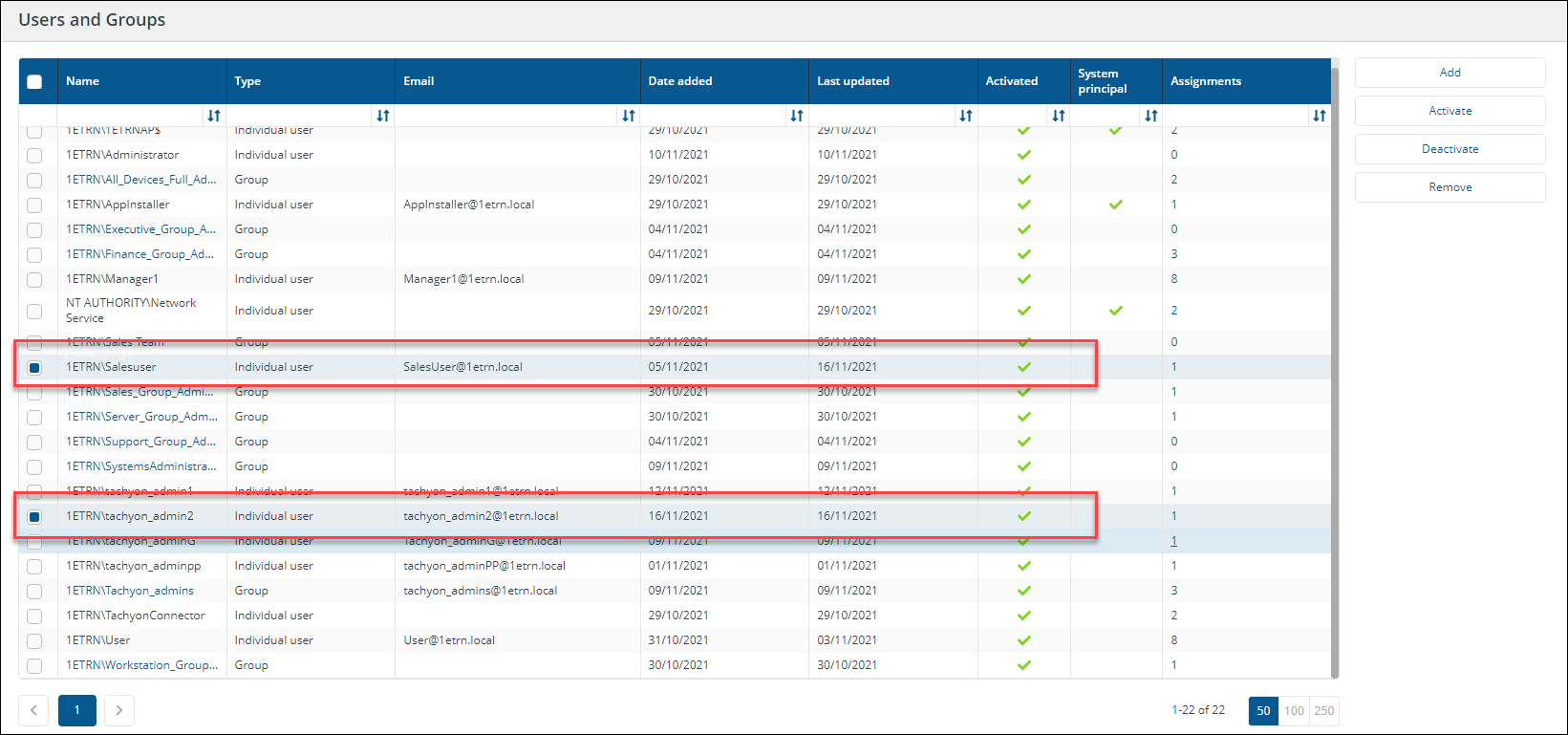Toggle the select-all checkbox in table header
The image size is (1568, 735).
[x=34, y=81]
